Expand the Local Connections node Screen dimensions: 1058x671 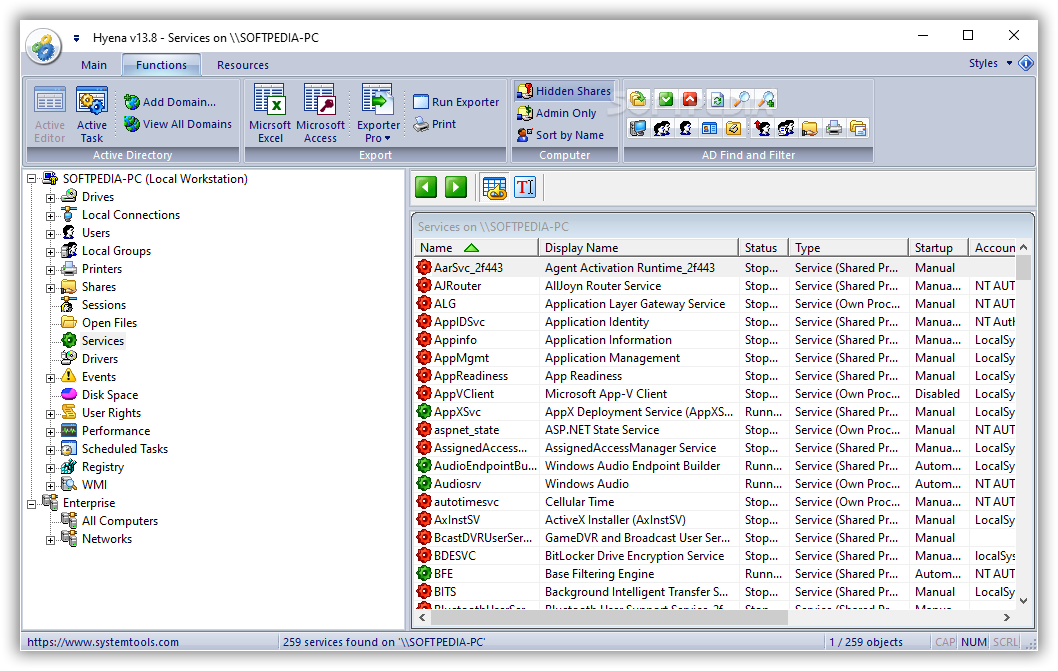(x=51, y=216)
